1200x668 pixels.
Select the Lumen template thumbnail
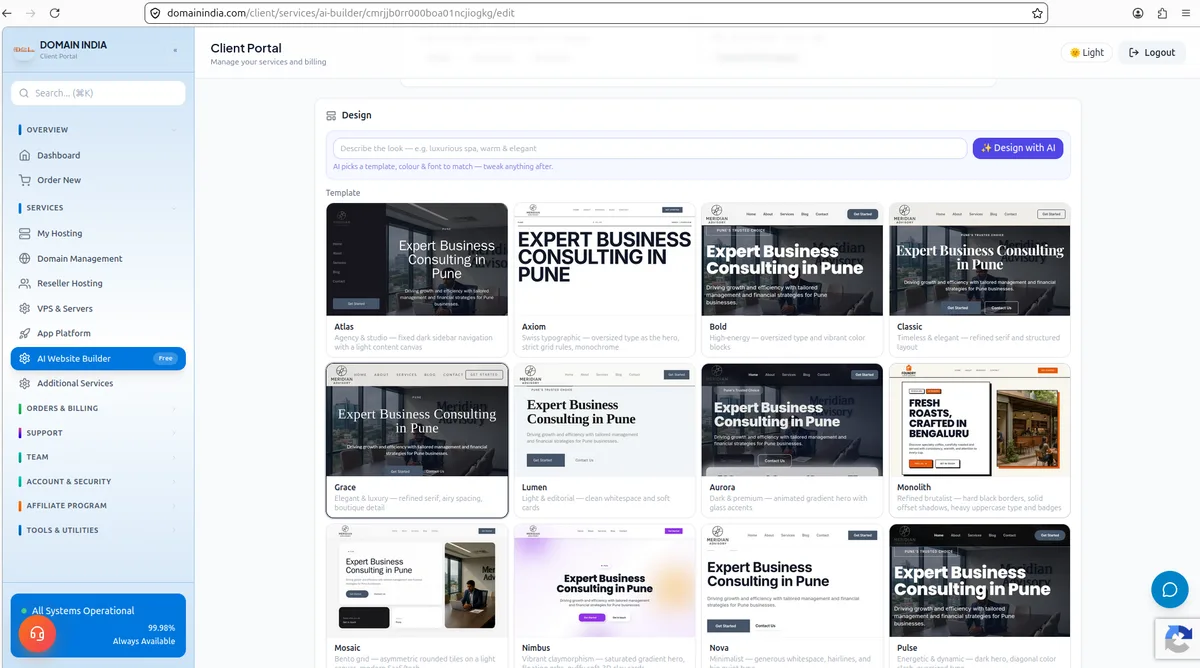click(604, 420)
